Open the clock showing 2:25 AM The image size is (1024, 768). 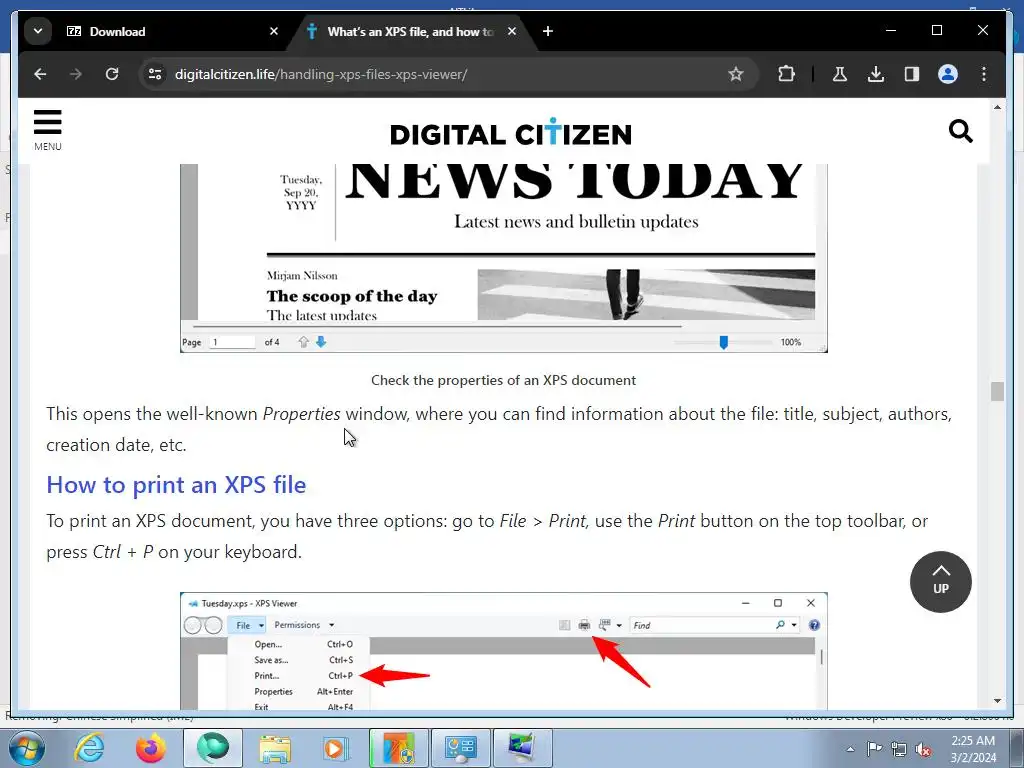pyautogui.click(x=973, y=748)
